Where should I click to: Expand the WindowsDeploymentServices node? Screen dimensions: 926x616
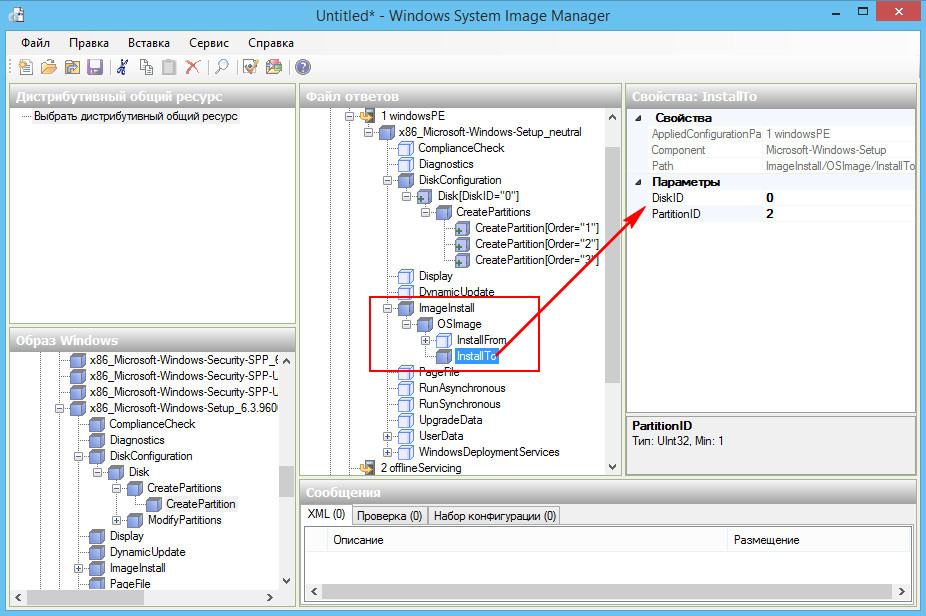coord(387,452)
